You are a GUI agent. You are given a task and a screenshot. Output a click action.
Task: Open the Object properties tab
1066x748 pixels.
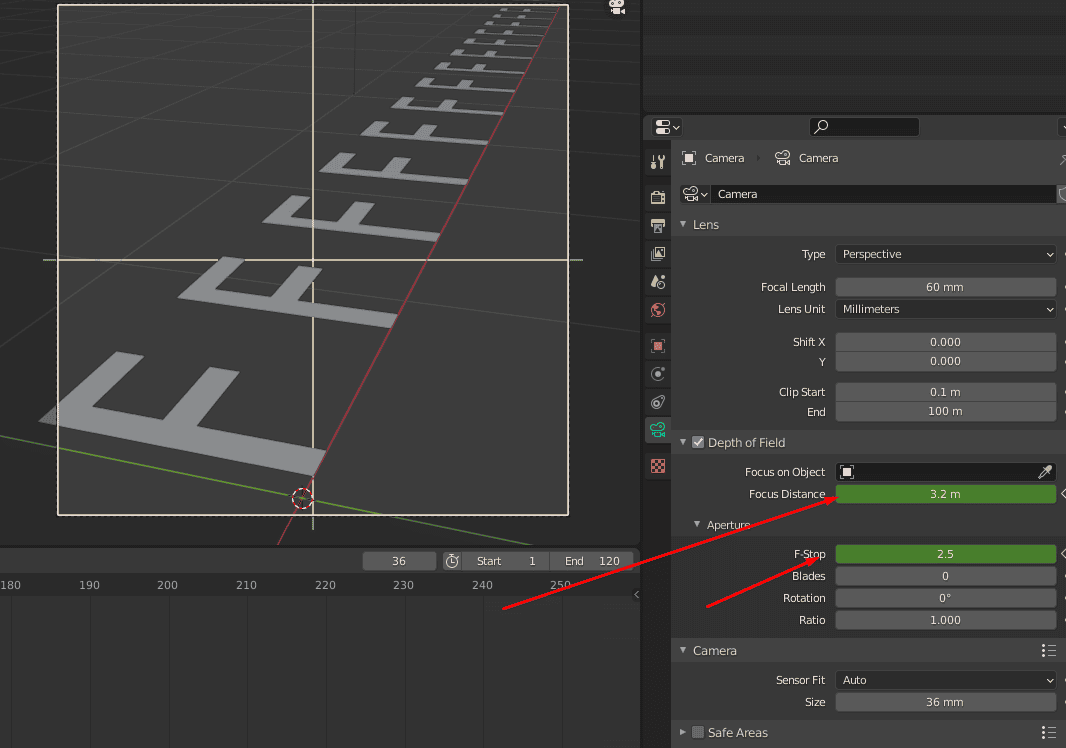click(x=657, y=346)
